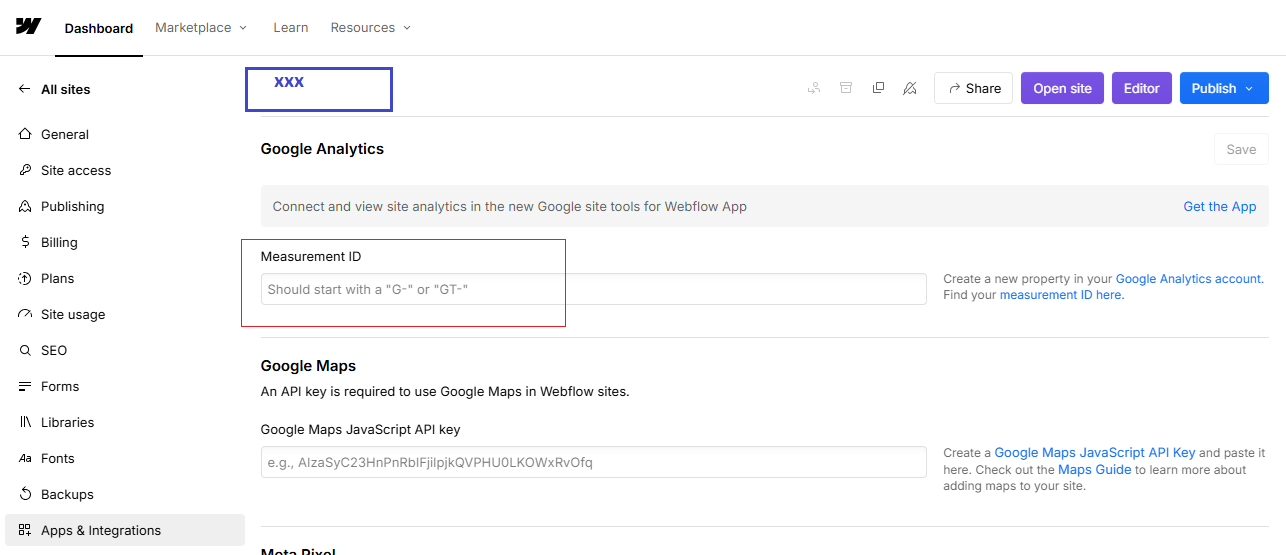Image resolution: width=1286 pixels, height=555 pixels.
Task: Click the Google Analytics heading
Action: (322, 149)
